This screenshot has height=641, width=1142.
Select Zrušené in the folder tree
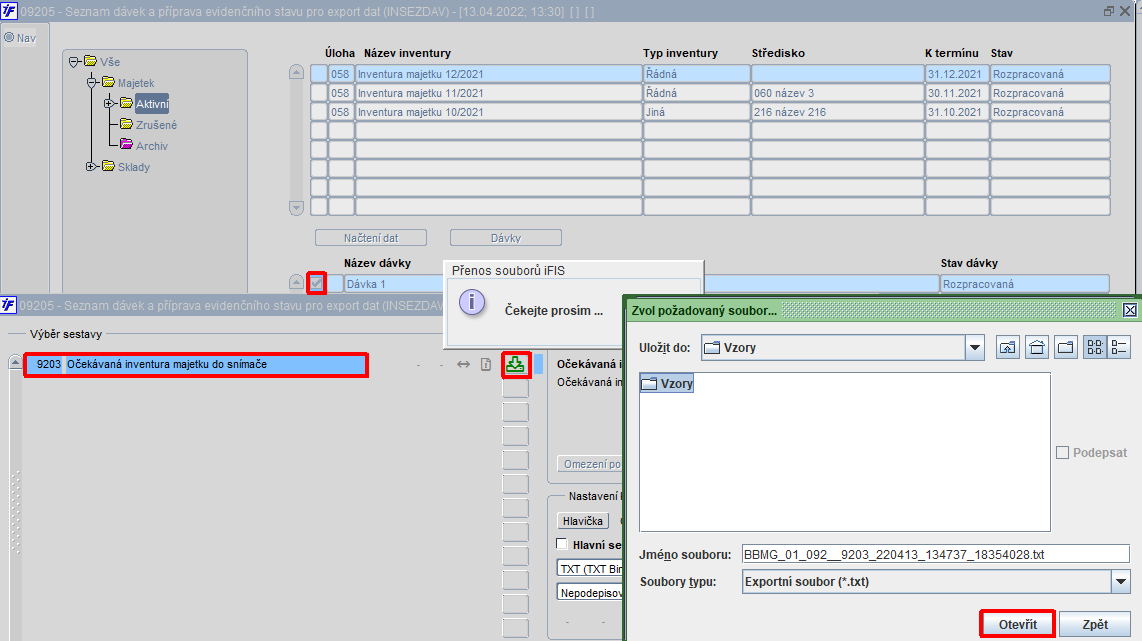point(157,125)
